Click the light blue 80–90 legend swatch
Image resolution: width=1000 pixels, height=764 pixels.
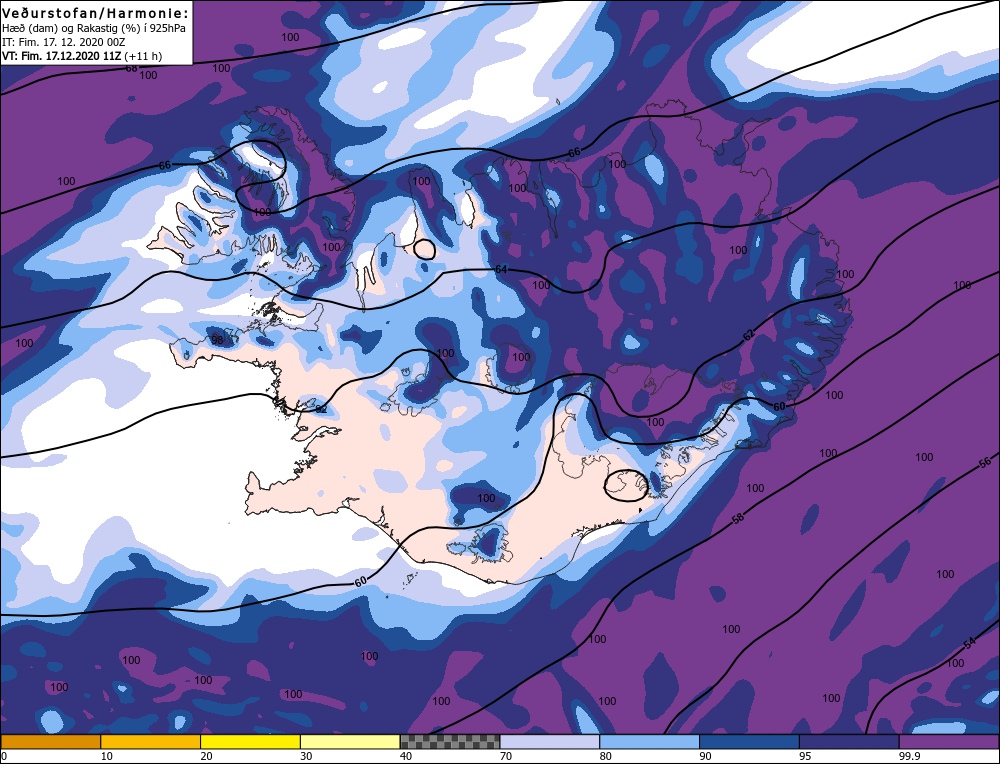pos(649,741)
